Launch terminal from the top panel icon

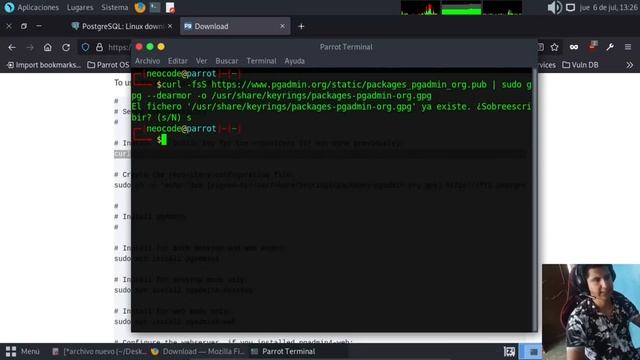tap(155, 7)
